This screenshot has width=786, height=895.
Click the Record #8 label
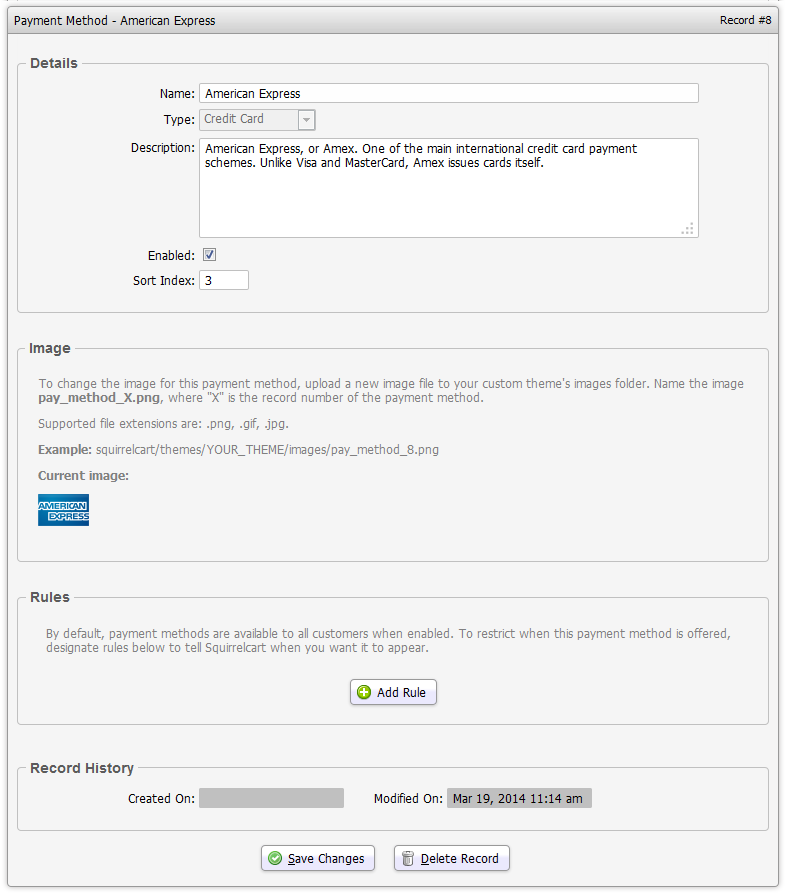(x=745, y=20)
